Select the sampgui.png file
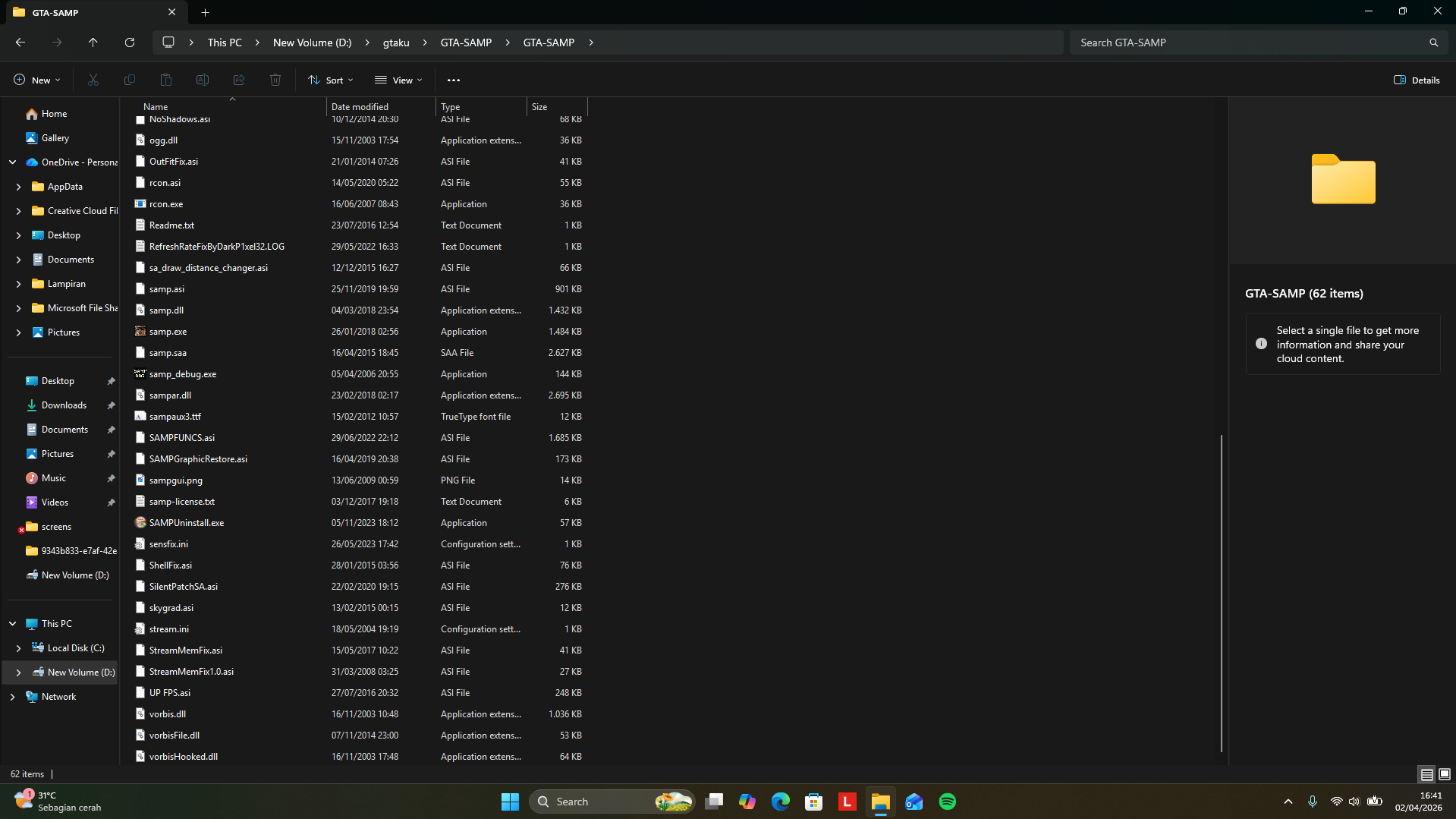The image size is (1456, 819). pos(176,480)
